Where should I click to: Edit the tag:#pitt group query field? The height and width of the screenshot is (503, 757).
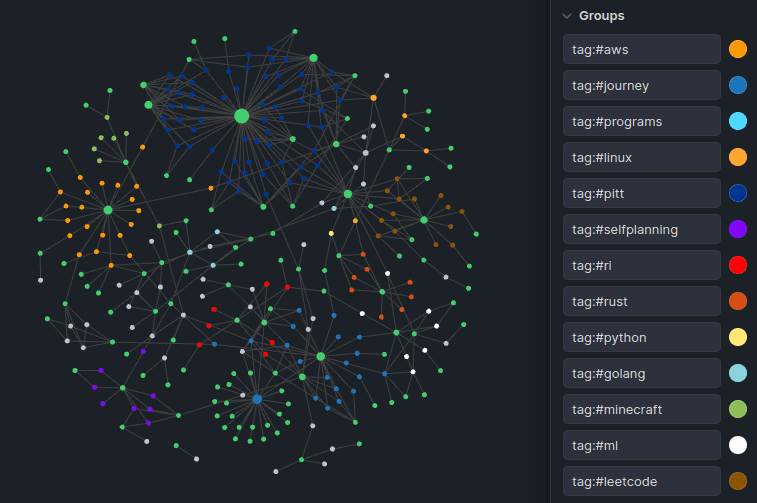coord(642,193)
